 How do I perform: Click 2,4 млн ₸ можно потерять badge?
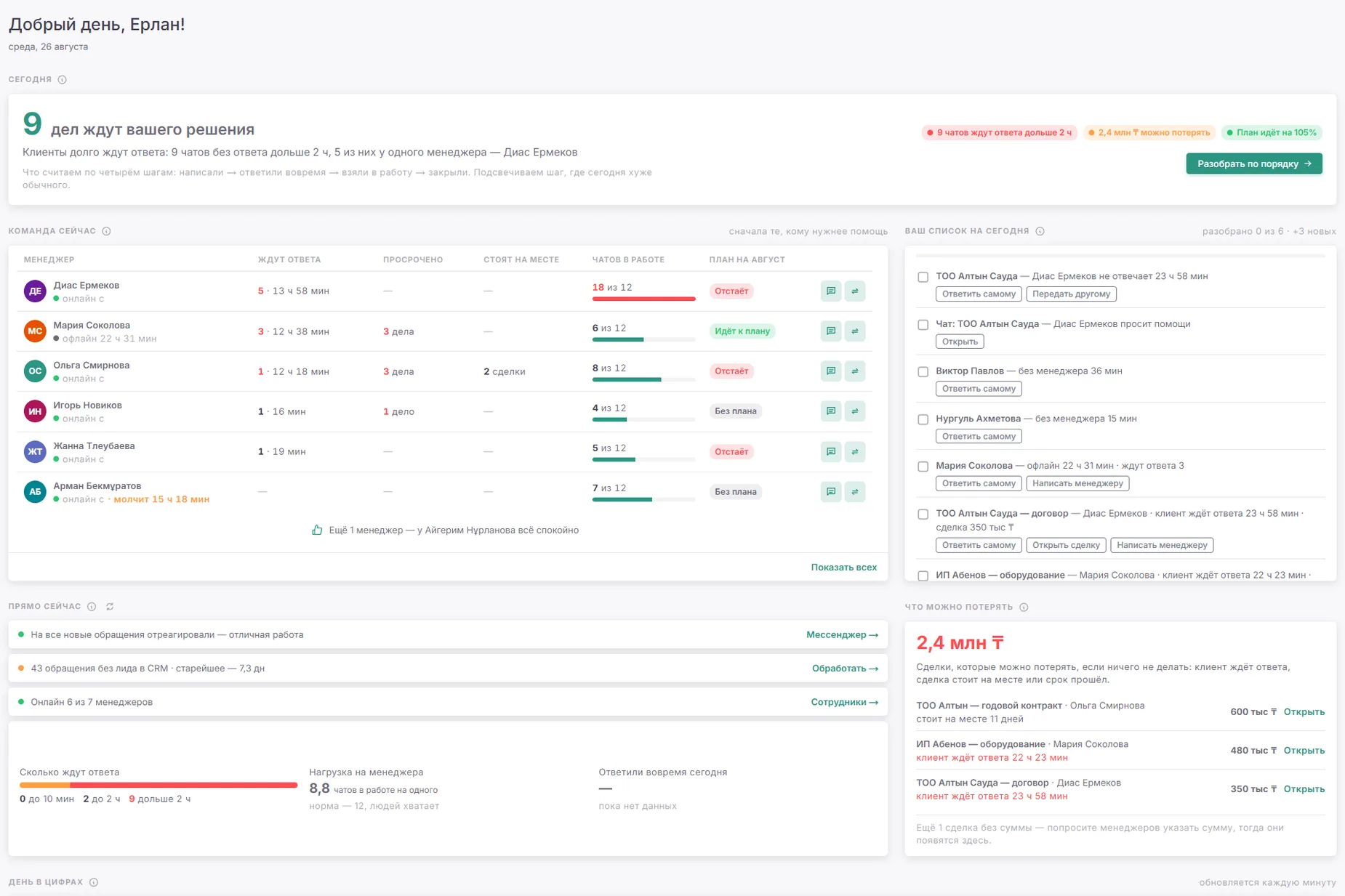point(1149,133)
